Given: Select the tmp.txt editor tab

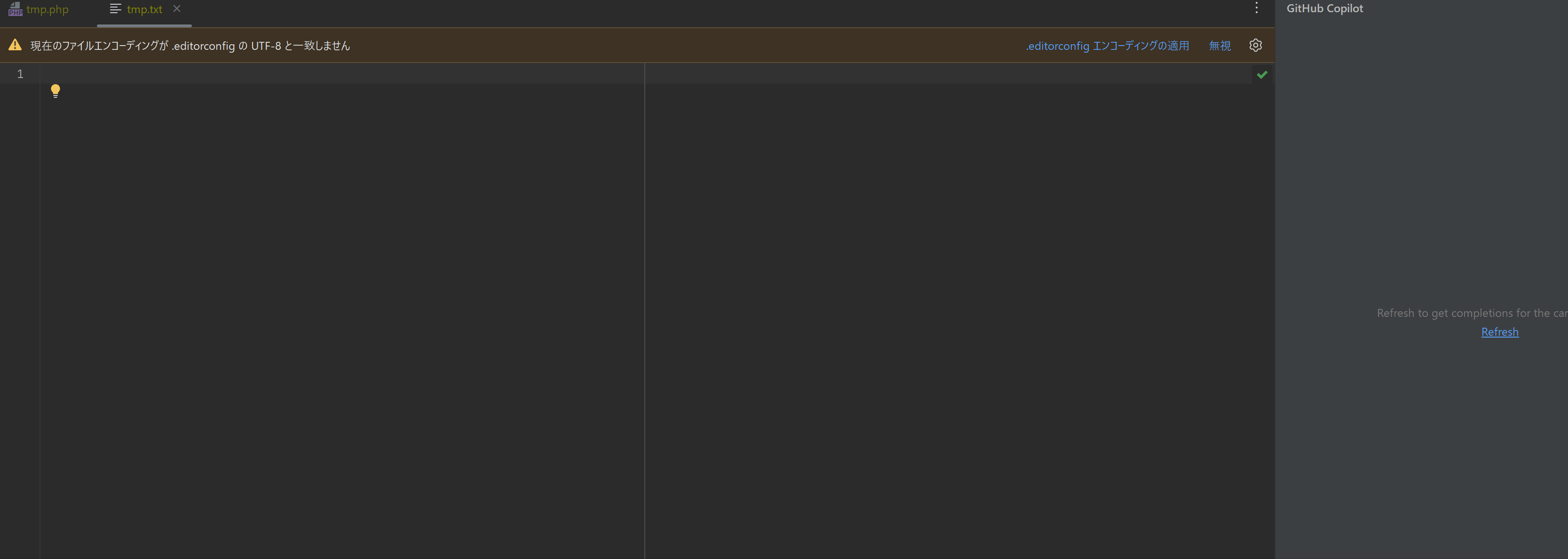Looking at the screenshot, I should (x=144, y=10).
